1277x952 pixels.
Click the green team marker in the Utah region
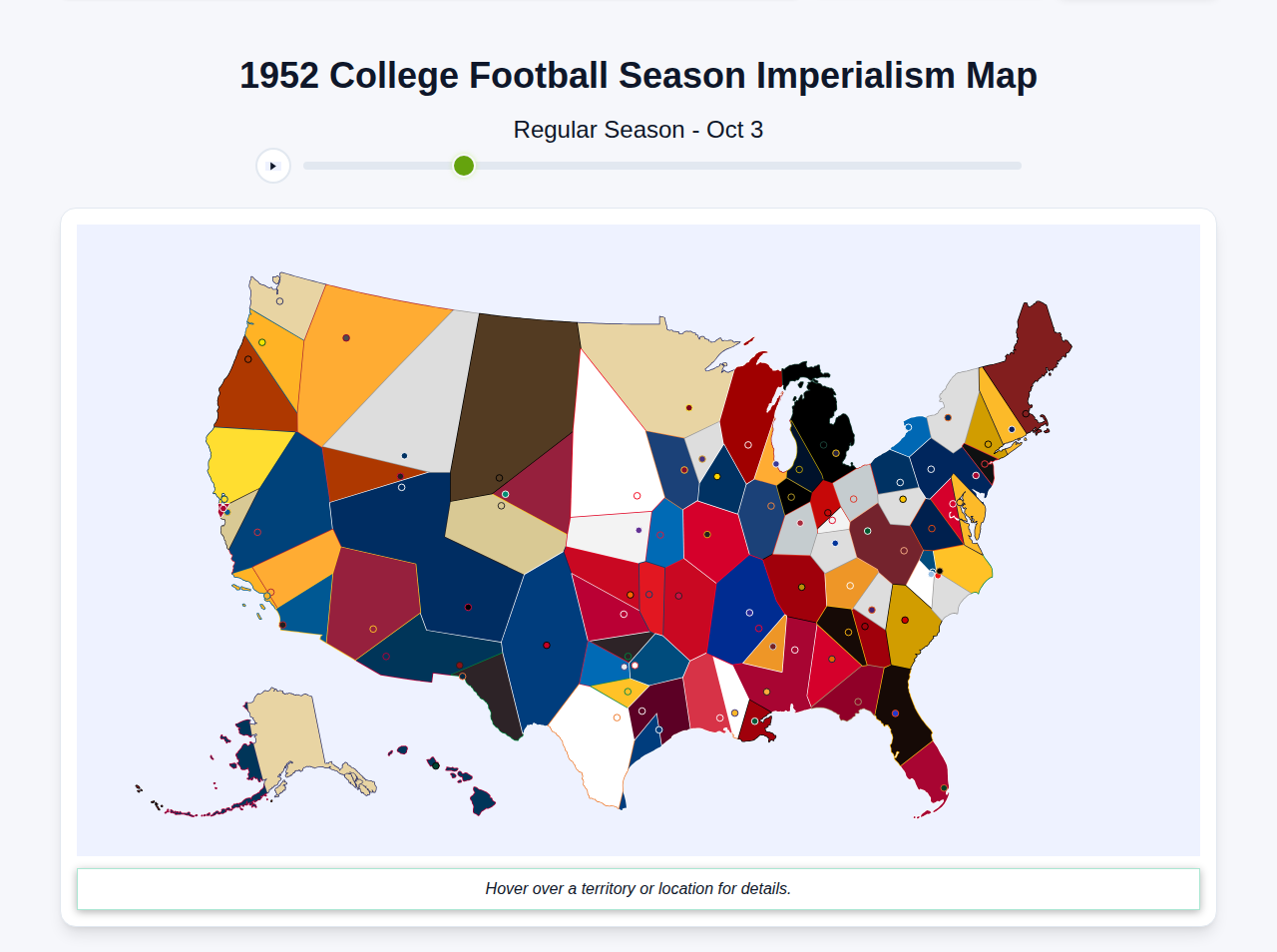506,494
